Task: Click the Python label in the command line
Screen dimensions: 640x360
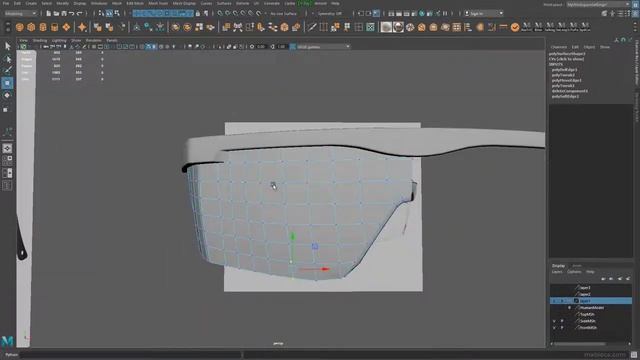Action: coord(11,355)
